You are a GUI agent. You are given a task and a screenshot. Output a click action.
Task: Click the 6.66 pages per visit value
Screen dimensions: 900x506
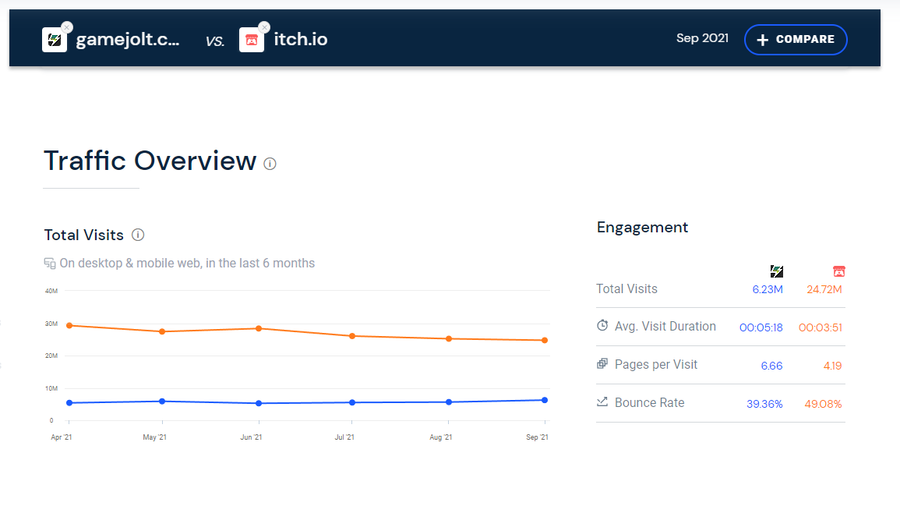[772, 366]
